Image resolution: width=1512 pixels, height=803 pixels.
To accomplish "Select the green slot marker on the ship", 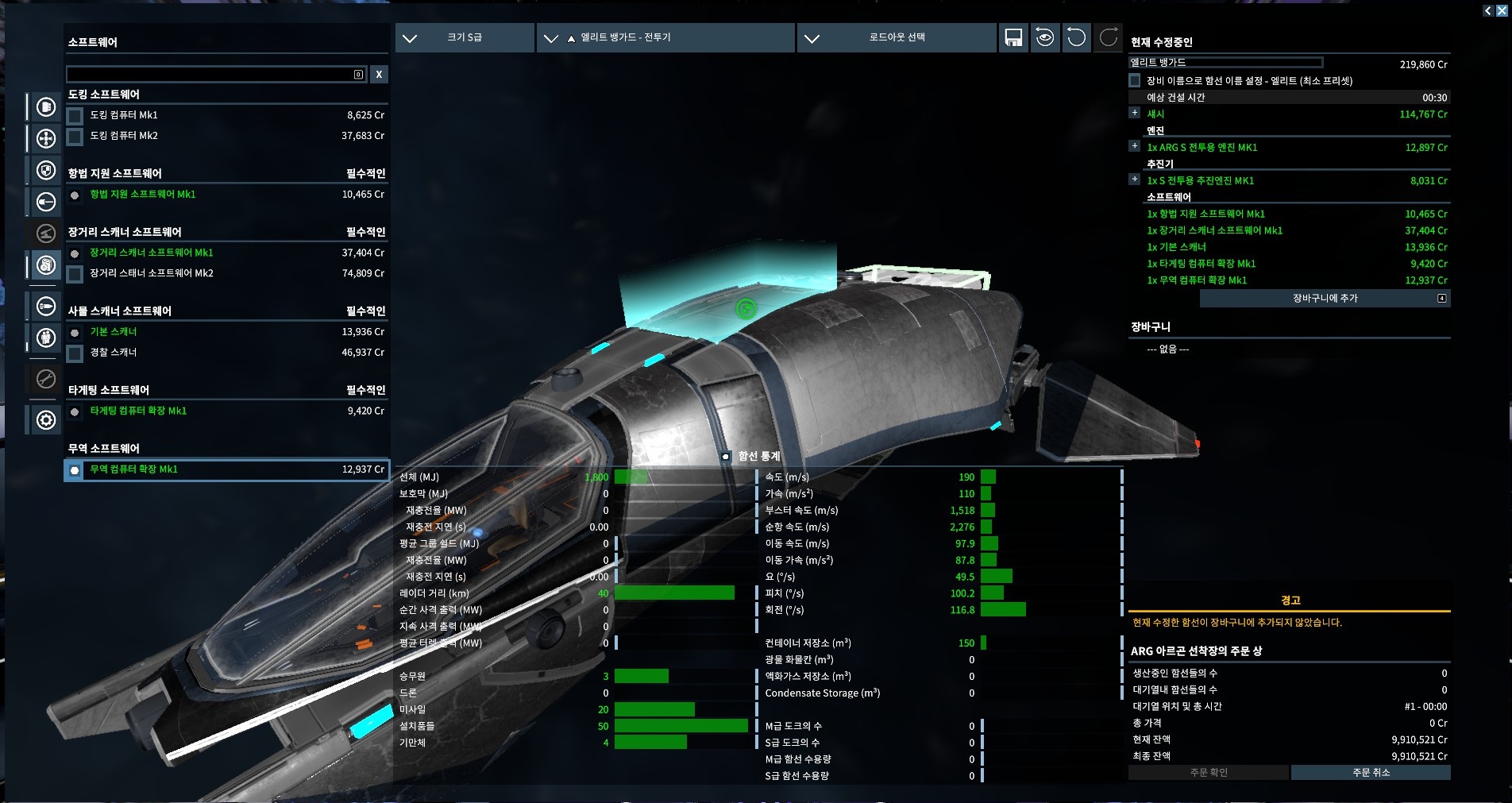I will (746, 309).
